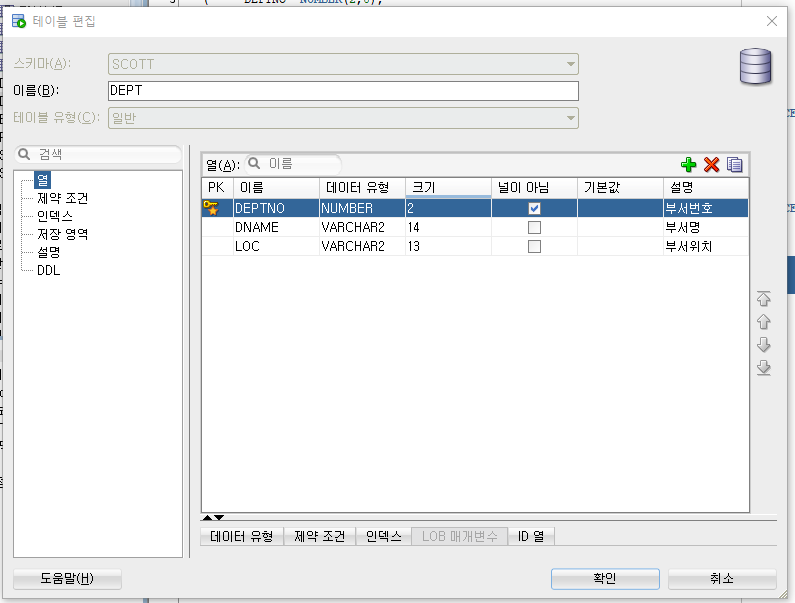Move column to top arrow
Screen dimensions: 795x603
(x=764, y=299)
